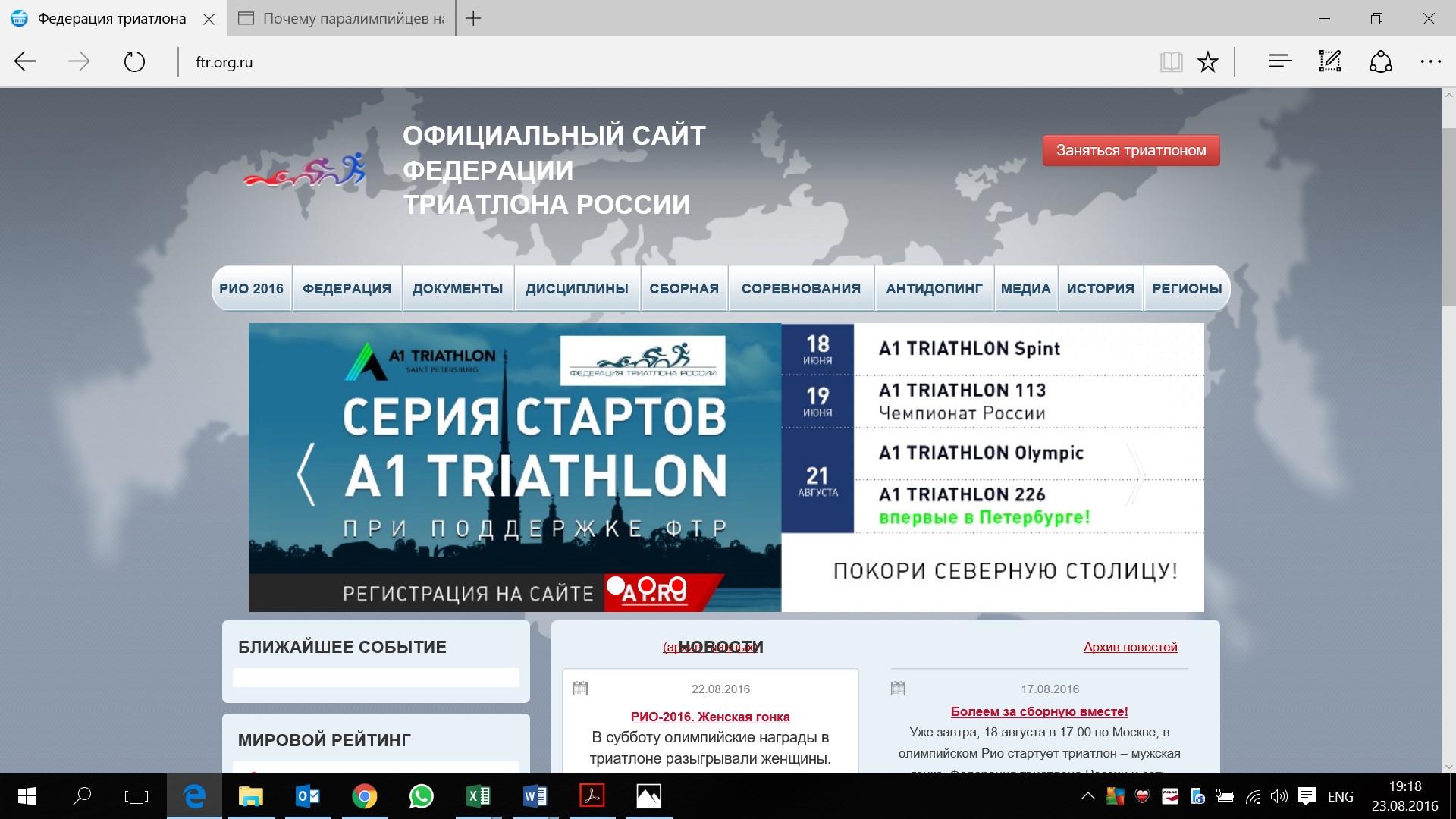Open РИО-2016. Женская гонка article
Viewport: 1456px width, 819px height.
(710, 717)
